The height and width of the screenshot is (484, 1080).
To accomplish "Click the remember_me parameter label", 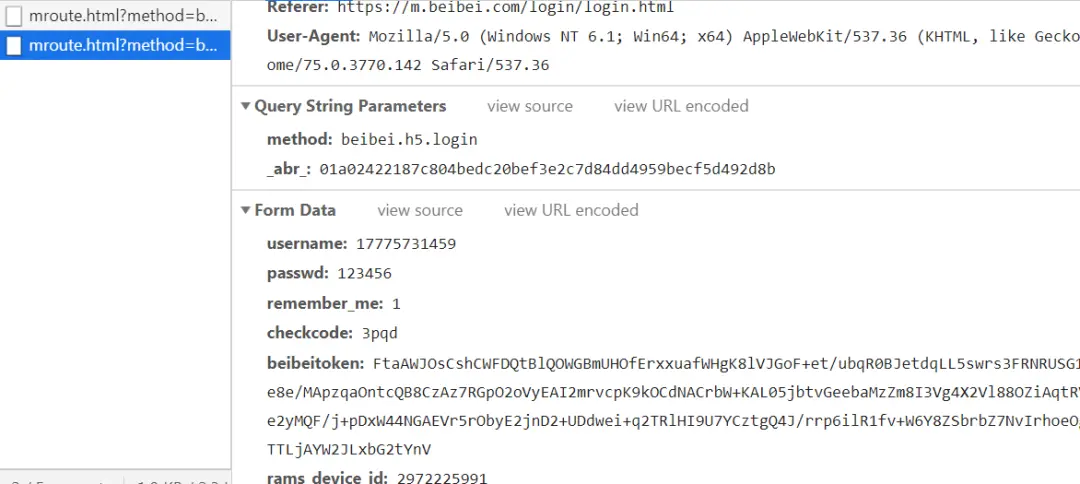I will click(325, 304).
